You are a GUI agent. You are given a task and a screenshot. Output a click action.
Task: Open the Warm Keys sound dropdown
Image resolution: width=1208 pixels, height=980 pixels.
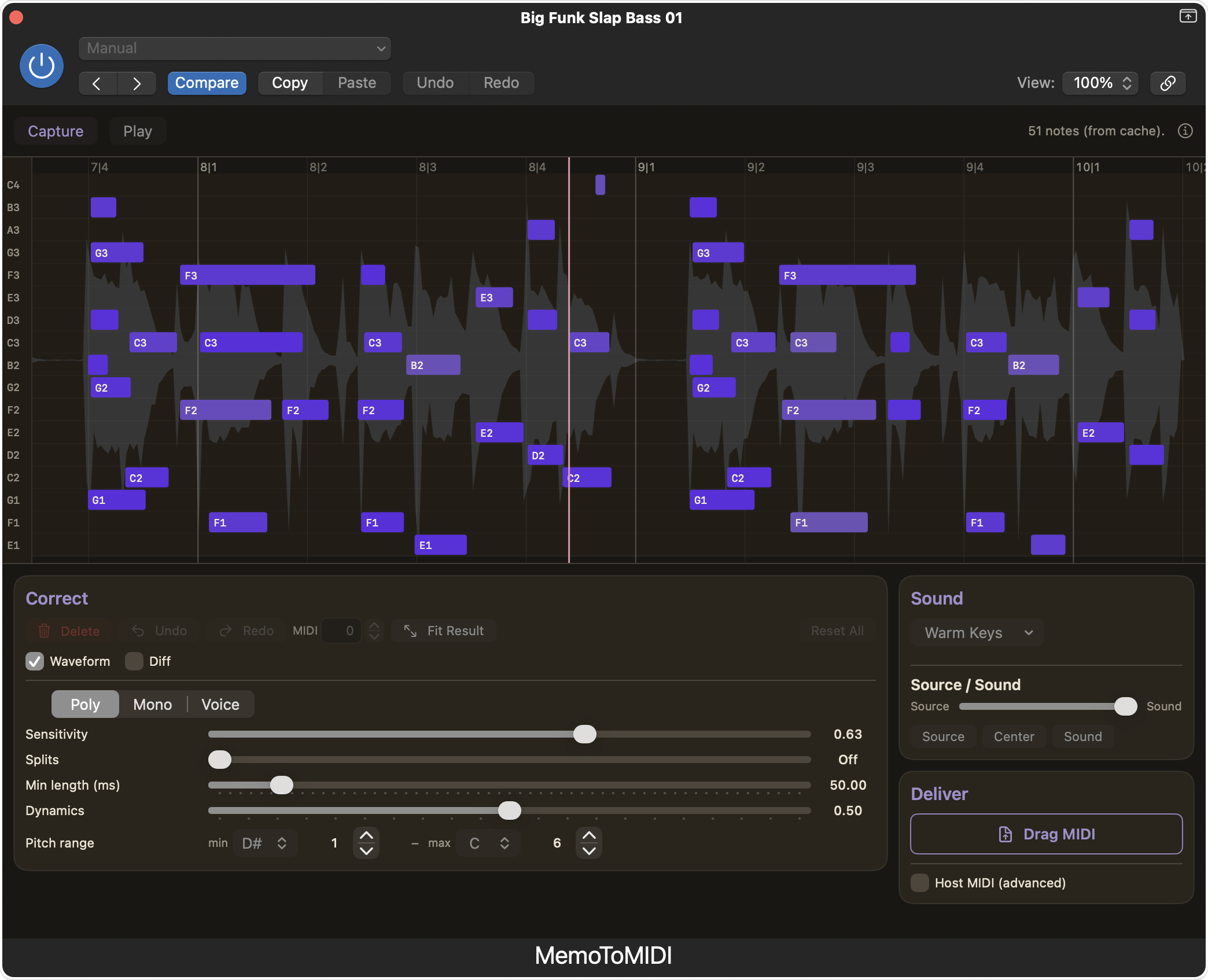[977, 633]
